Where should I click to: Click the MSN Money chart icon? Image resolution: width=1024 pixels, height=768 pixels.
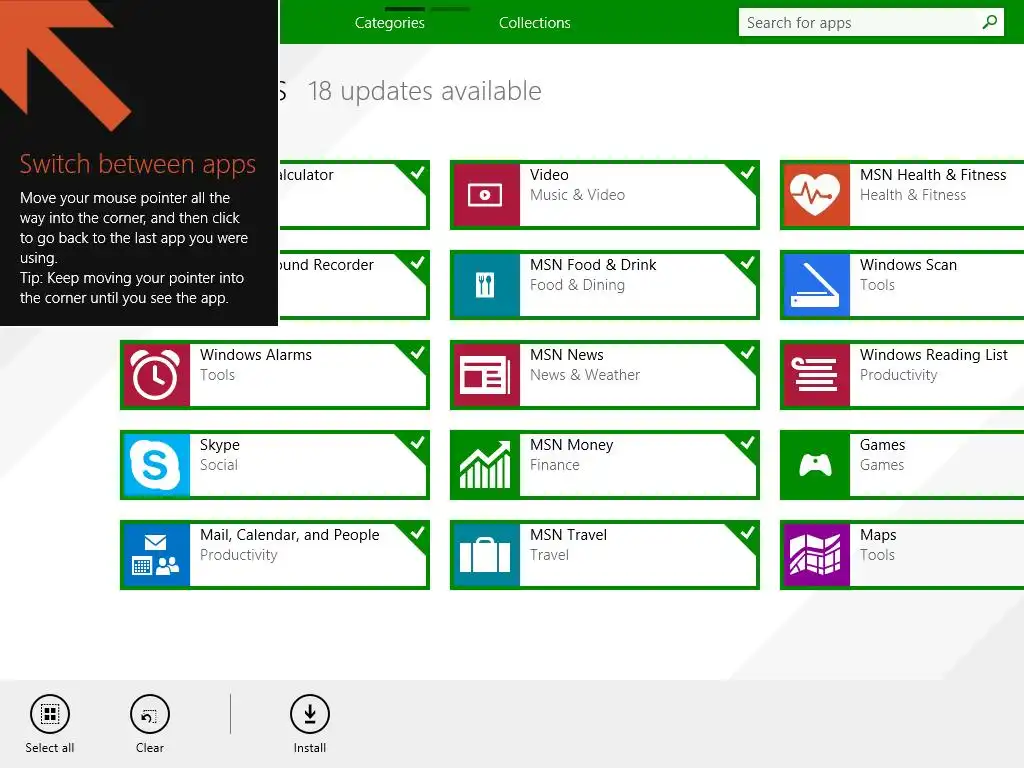(x=485, y=465)
